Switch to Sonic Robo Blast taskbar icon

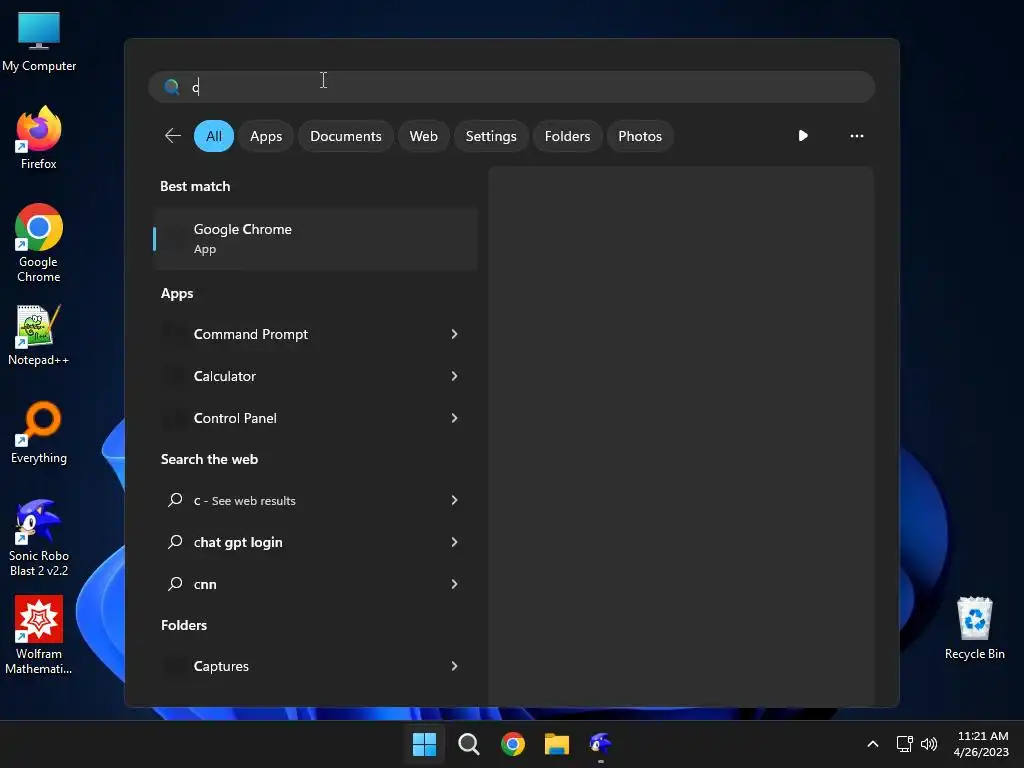pyautogui.click(x=601, y=744)
